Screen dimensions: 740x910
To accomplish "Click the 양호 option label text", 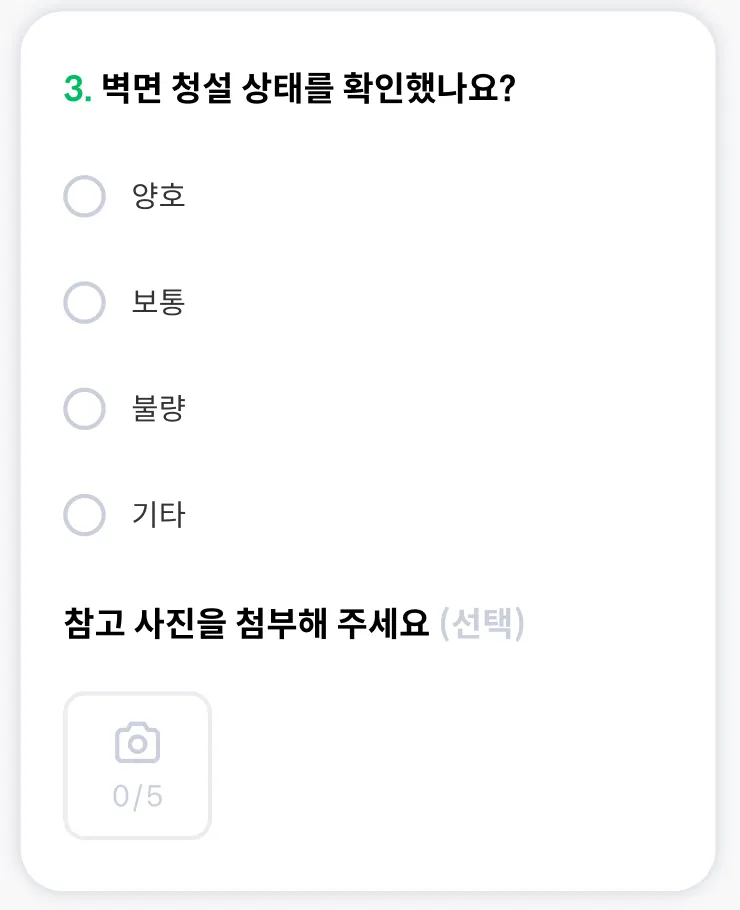I will coord(159,196).
